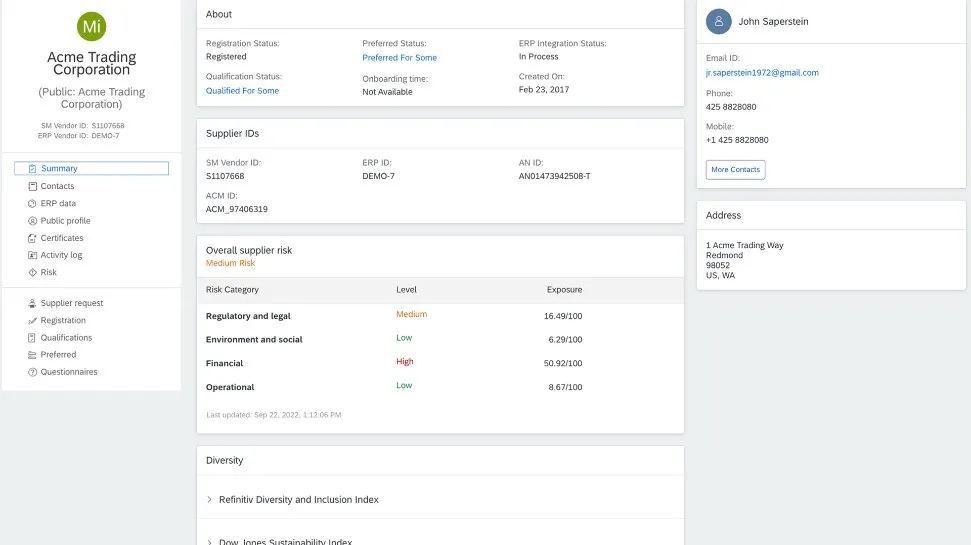Click John Saperstein's contact avatar
The width and height of the screenshot is (971, 545).
click(718, 21)
